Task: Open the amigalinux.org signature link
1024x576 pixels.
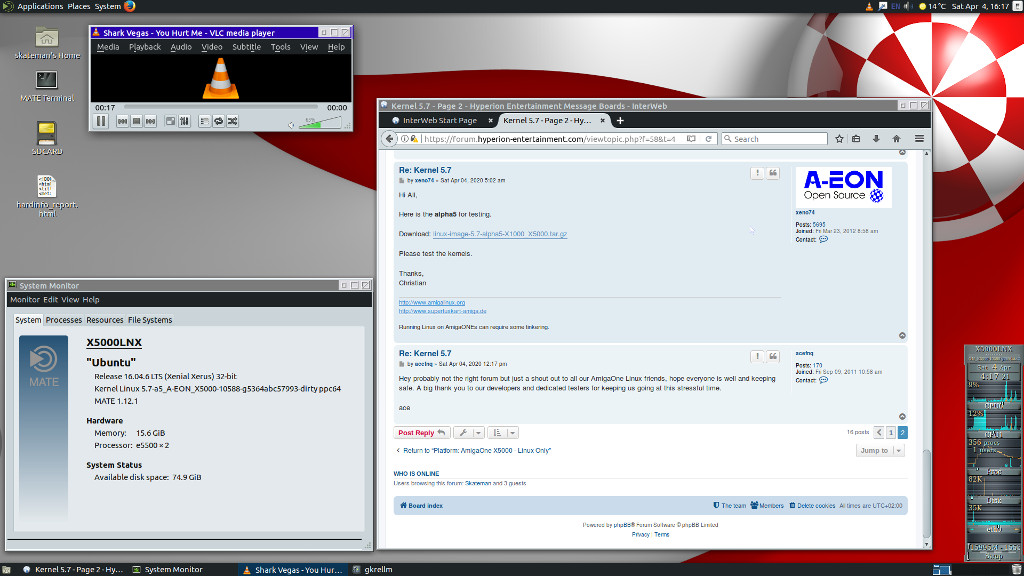Action: (432, 302)
